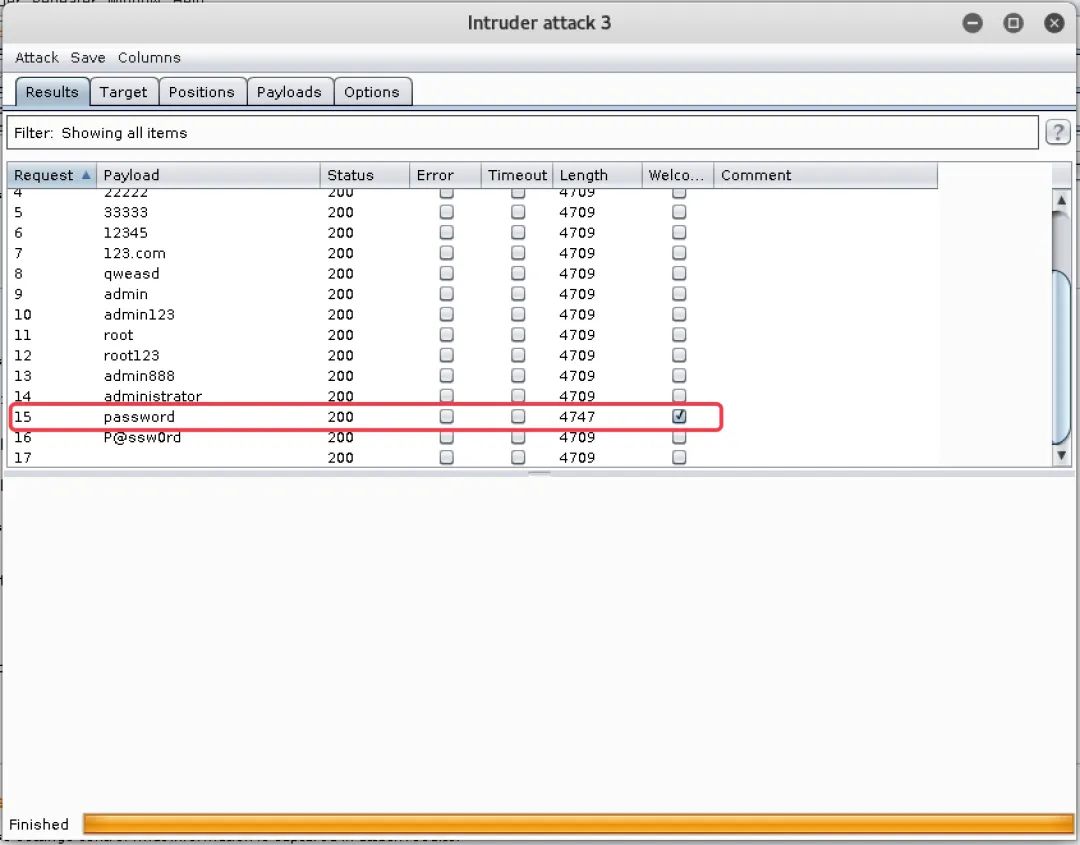The width and height of the screenshot is (1080, 845).
Task: Sort by the Status column header
Action: coord(364,175)
